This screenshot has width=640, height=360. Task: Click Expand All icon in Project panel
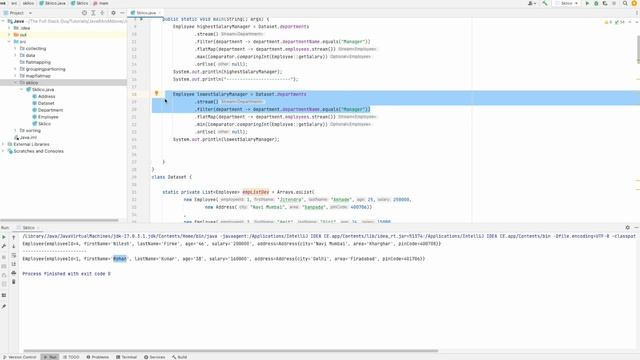click(93, 13)
